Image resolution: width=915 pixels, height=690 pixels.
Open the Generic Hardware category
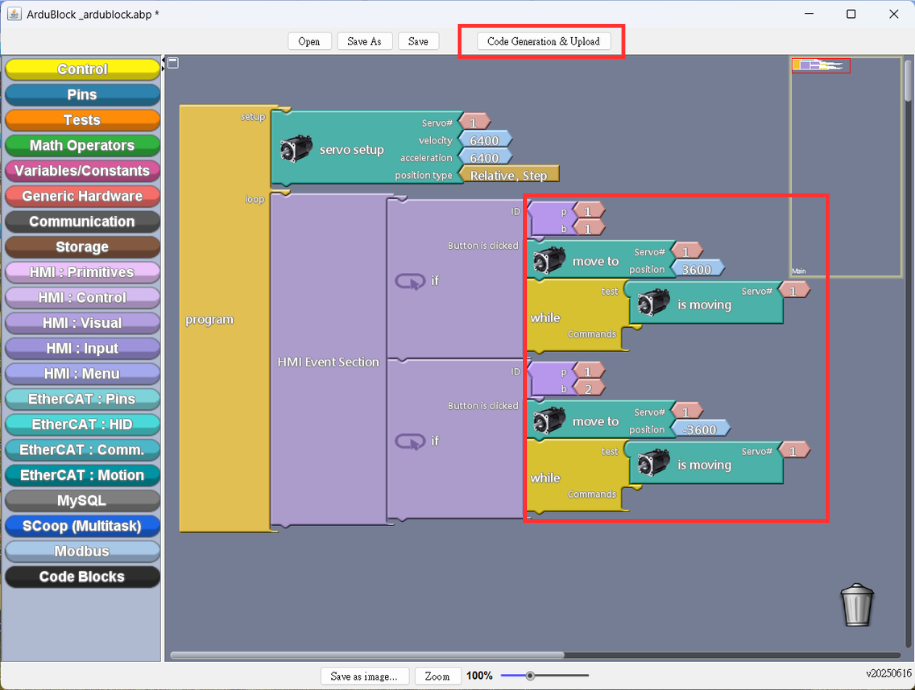coord(82,196)
